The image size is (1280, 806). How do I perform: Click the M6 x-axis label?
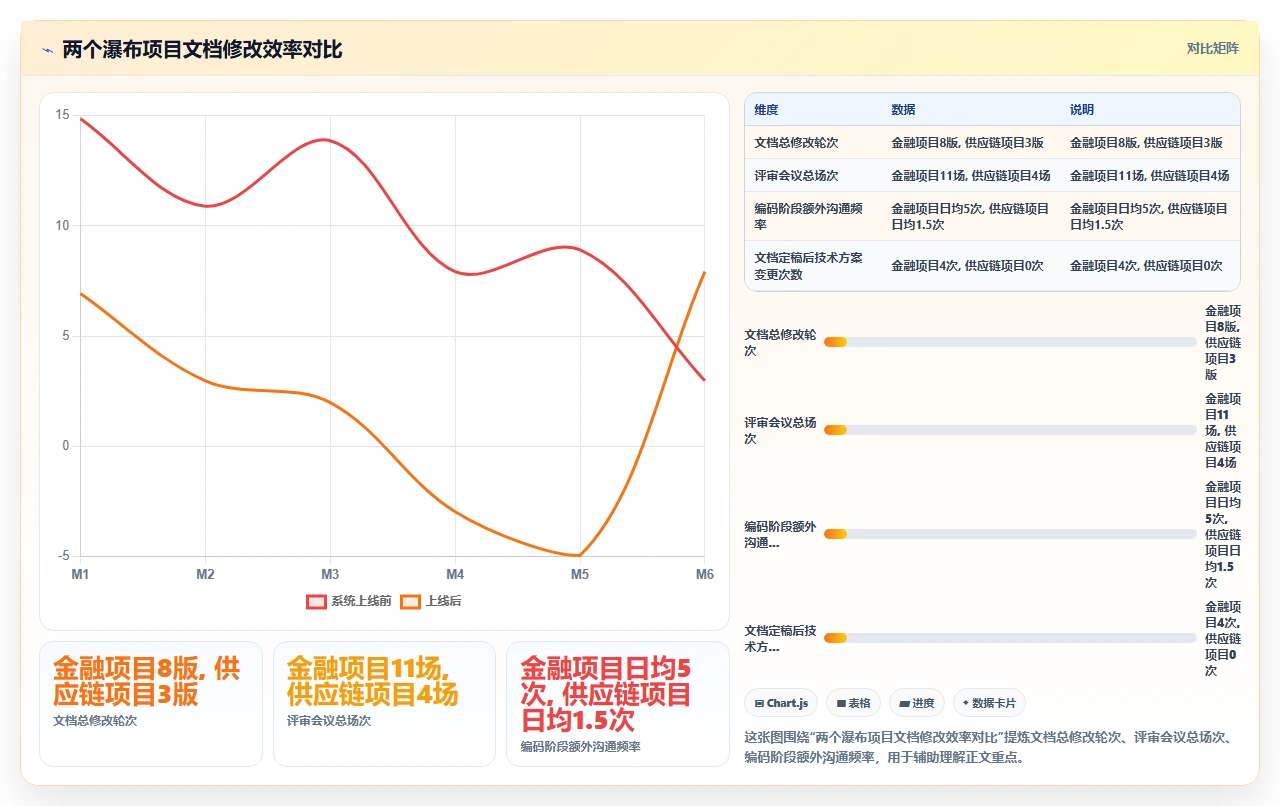click(705, 574)
